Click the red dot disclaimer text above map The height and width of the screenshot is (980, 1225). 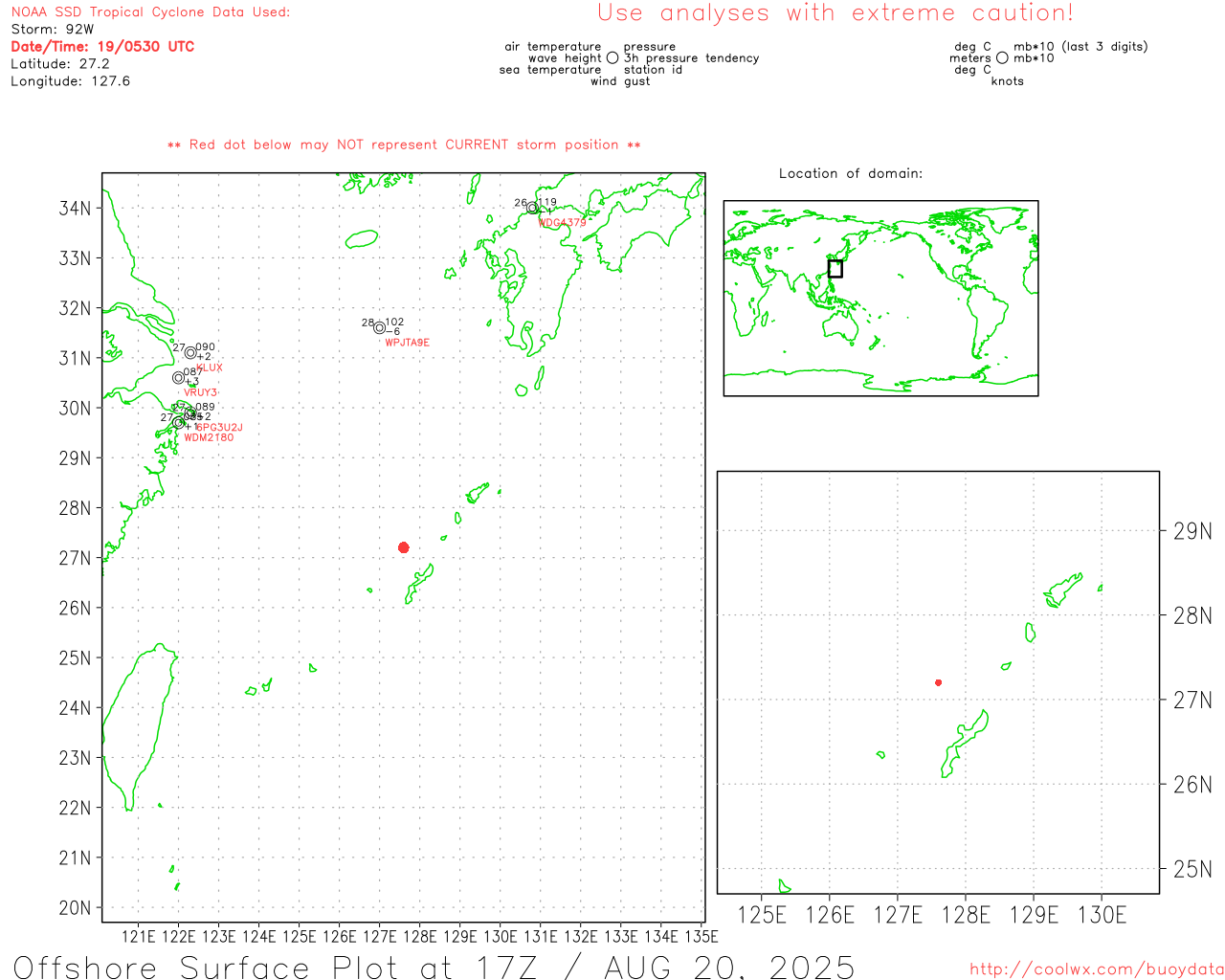(404, 145)
